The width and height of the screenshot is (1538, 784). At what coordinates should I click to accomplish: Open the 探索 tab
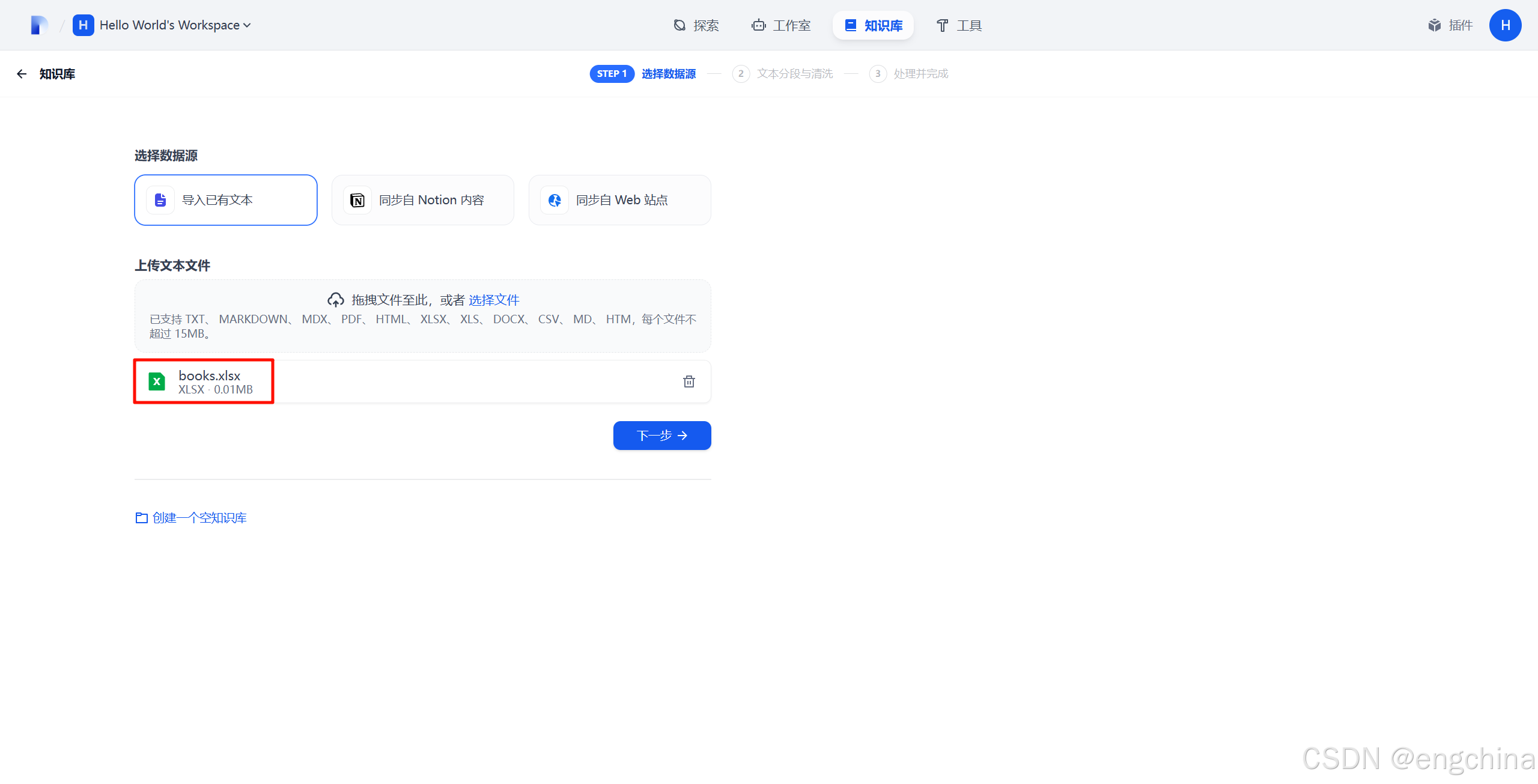[696, 25]
